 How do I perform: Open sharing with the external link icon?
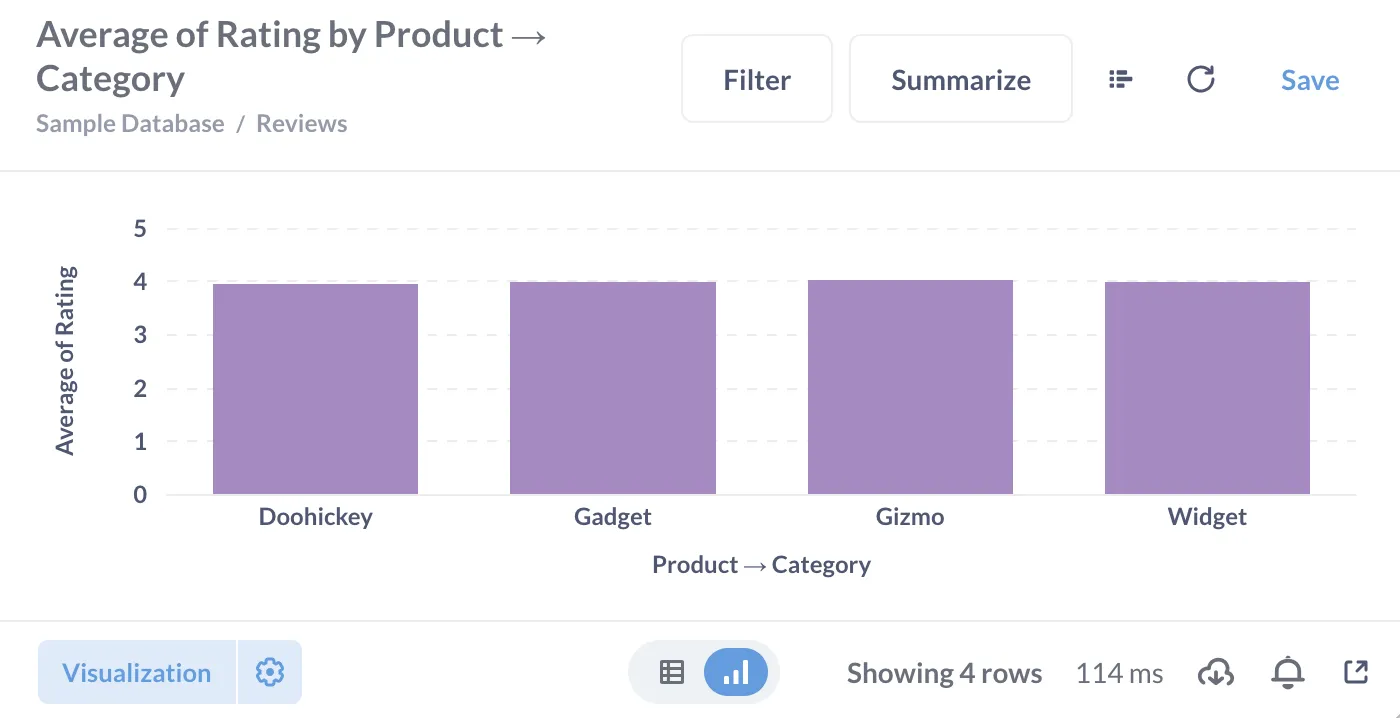[1356, 672]
